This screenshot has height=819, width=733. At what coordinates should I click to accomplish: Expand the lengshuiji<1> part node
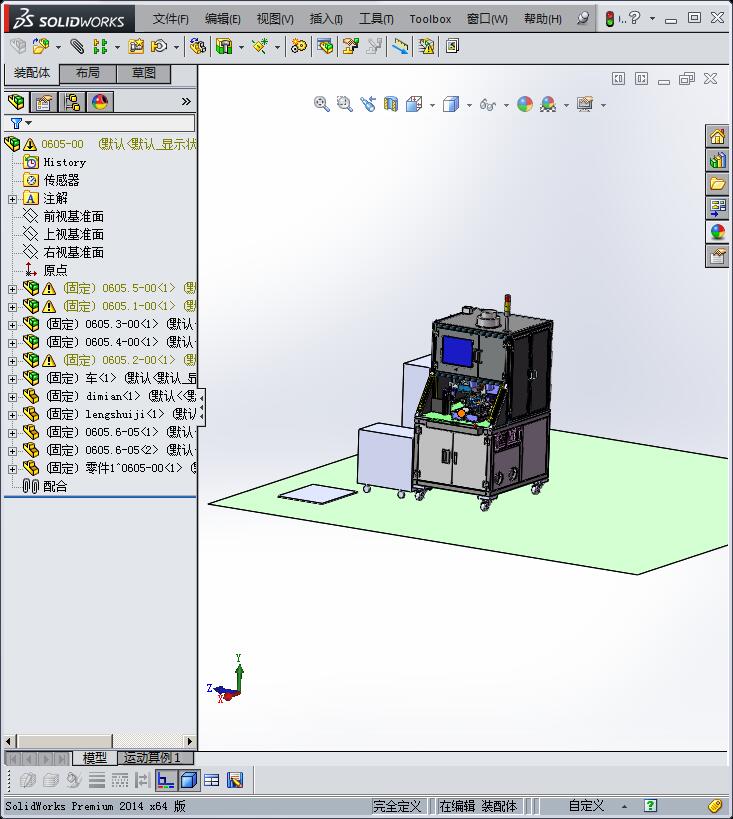click(13, 415)
